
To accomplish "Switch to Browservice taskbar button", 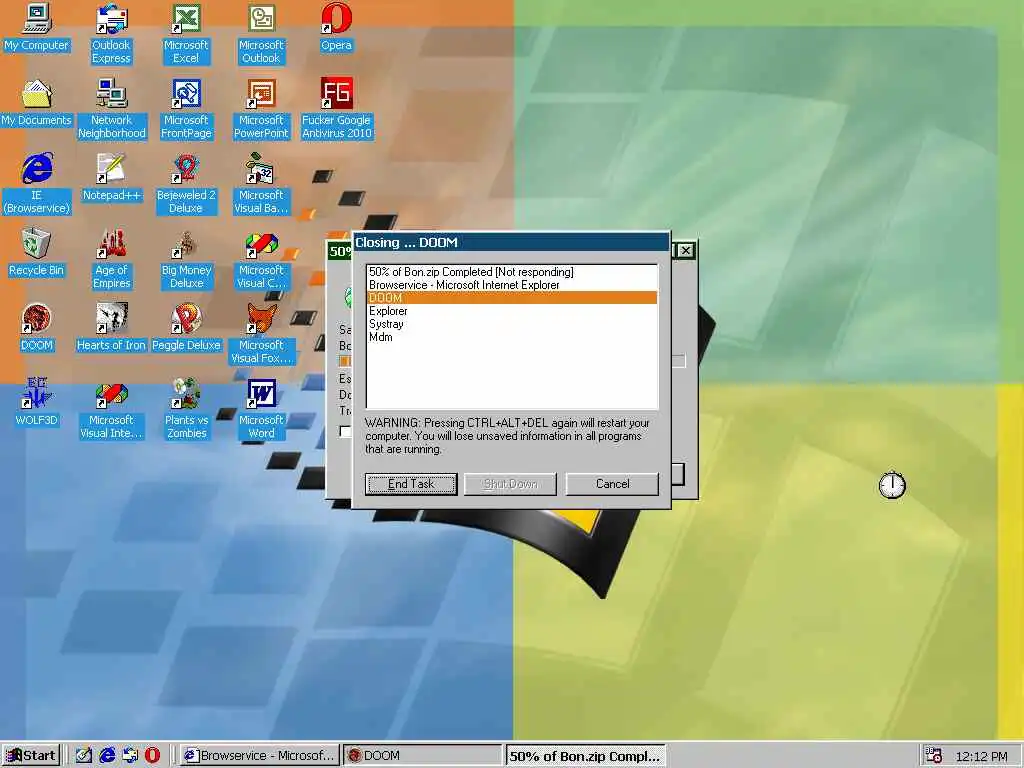I will (x=260, y=756).
